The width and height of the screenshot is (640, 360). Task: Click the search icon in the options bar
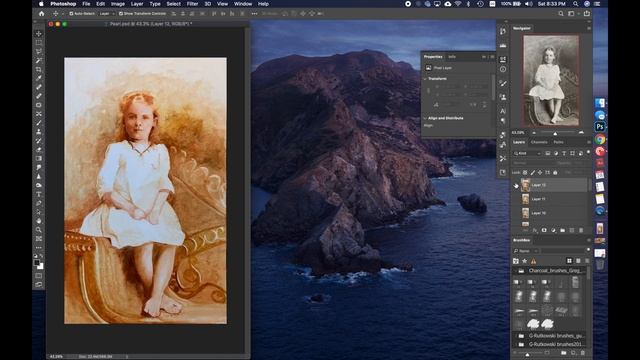pos(561,13)
